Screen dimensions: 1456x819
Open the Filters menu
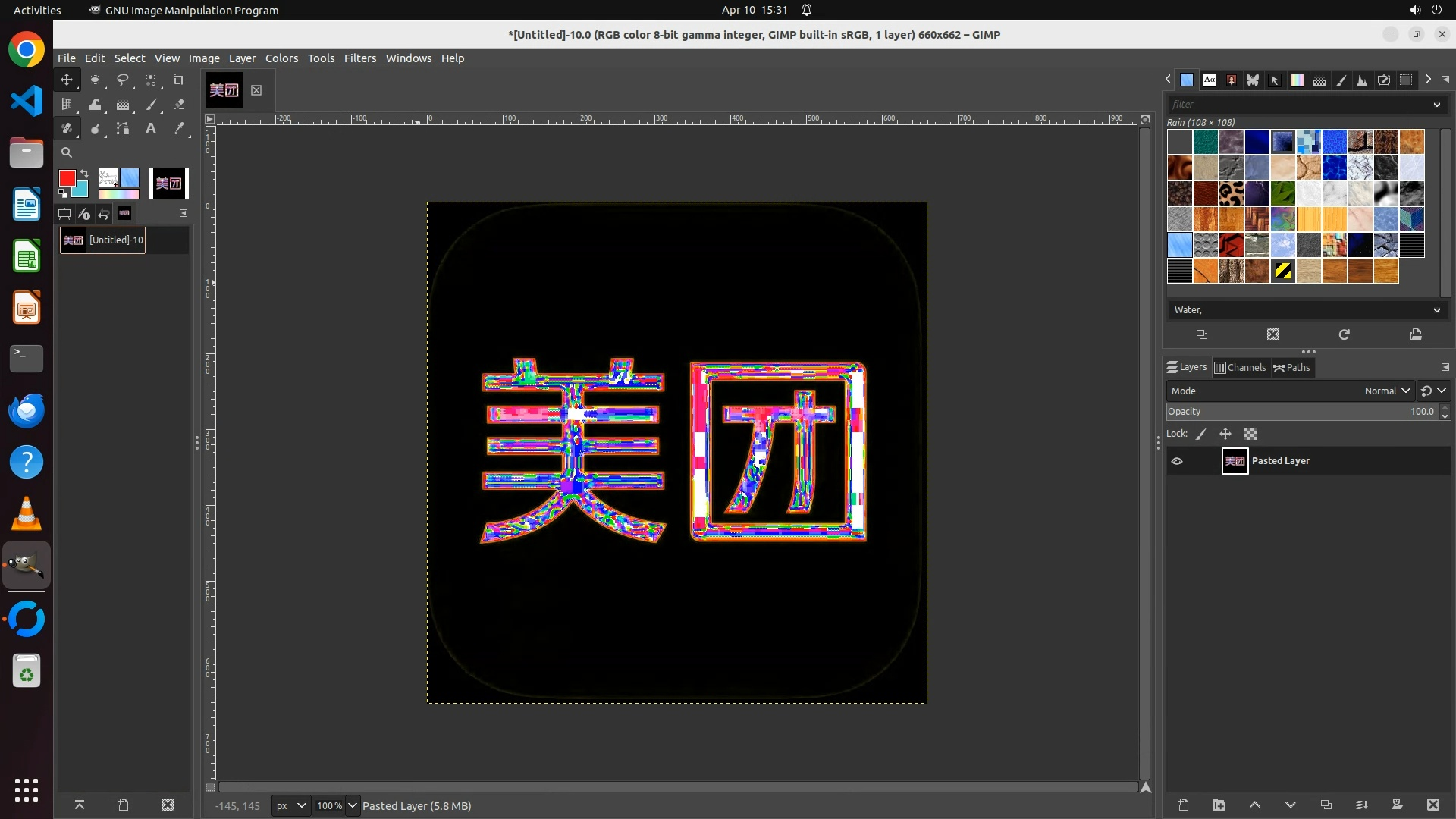(x=359, y=58)
